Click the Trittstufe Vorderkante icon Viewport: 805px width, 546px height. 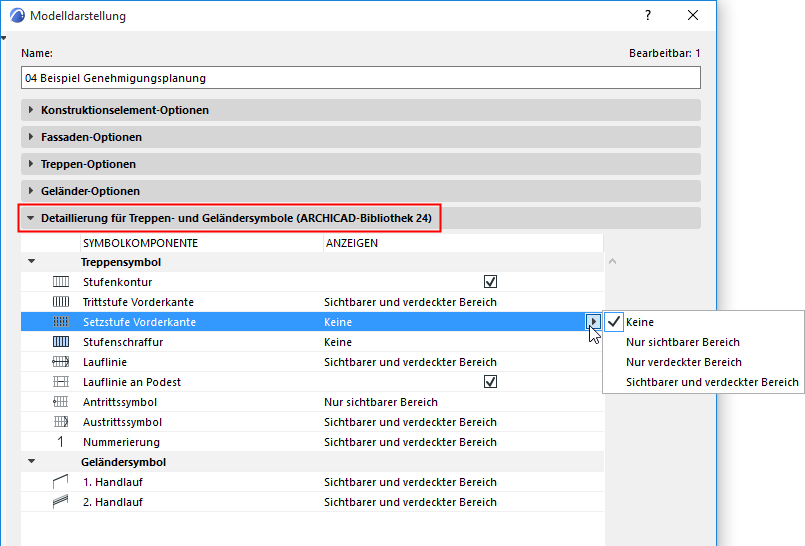(60, 302)
